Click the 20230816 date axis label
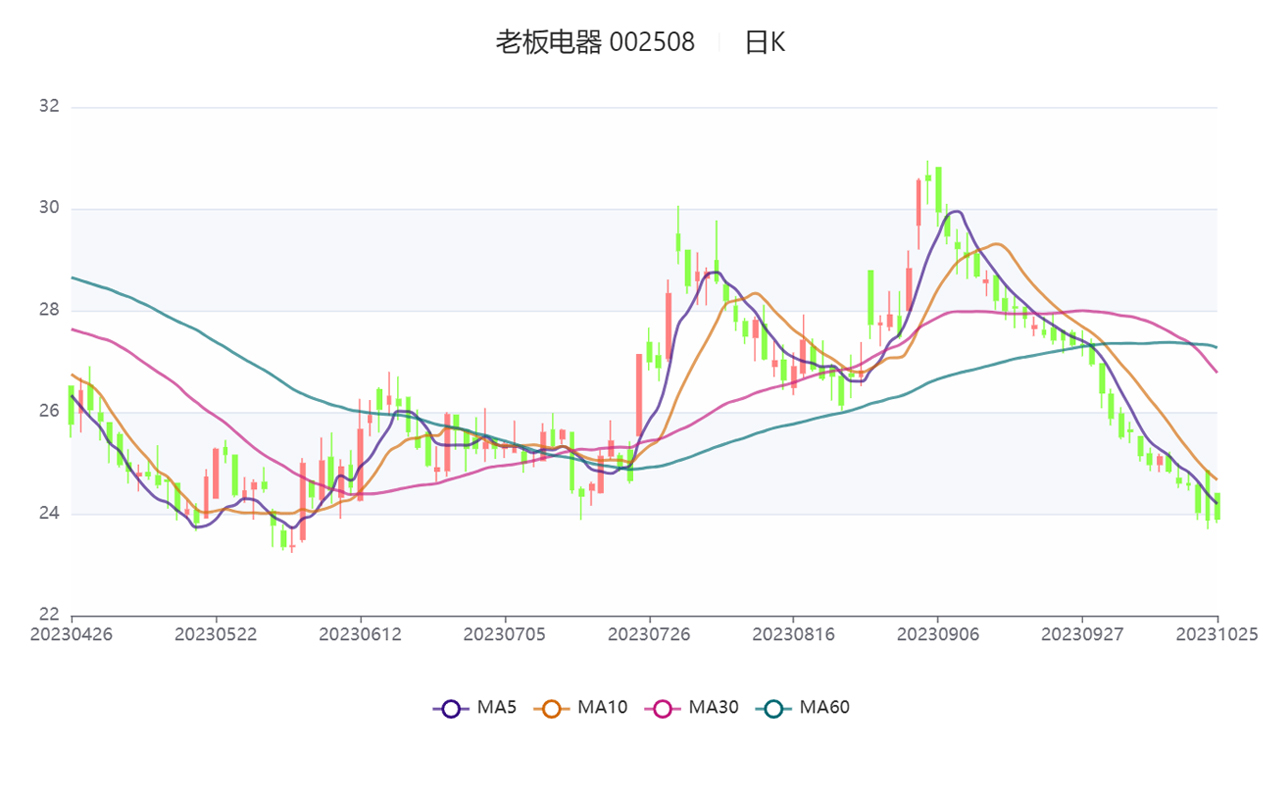 [793, 634]
